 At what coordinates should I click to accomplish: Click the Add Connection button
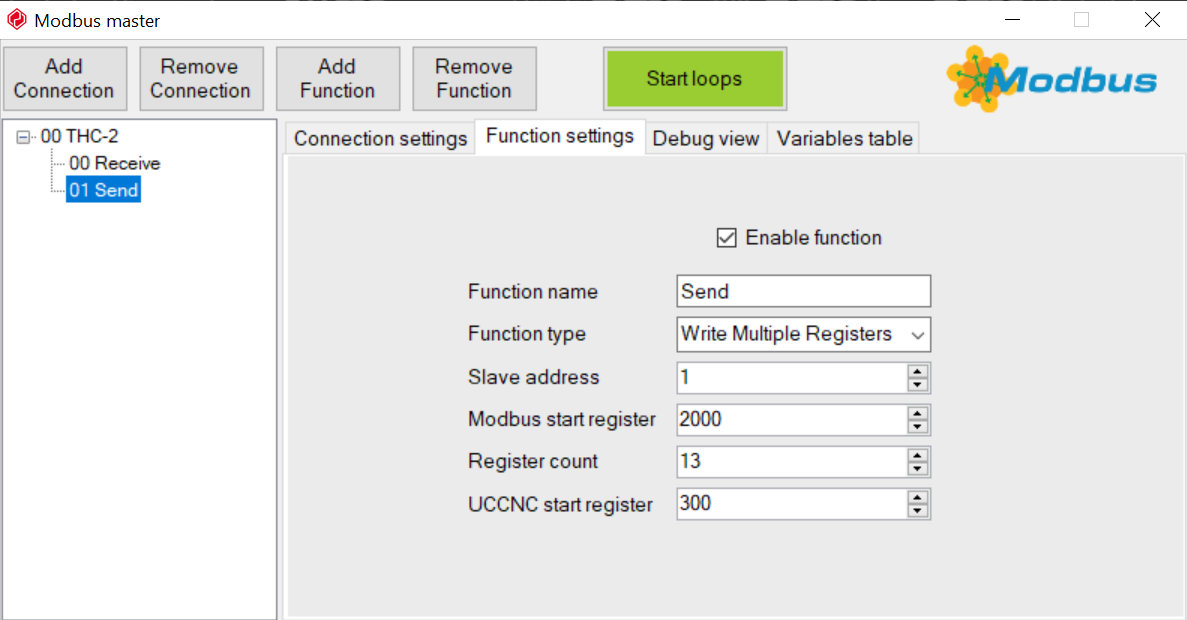coord(64,79)
